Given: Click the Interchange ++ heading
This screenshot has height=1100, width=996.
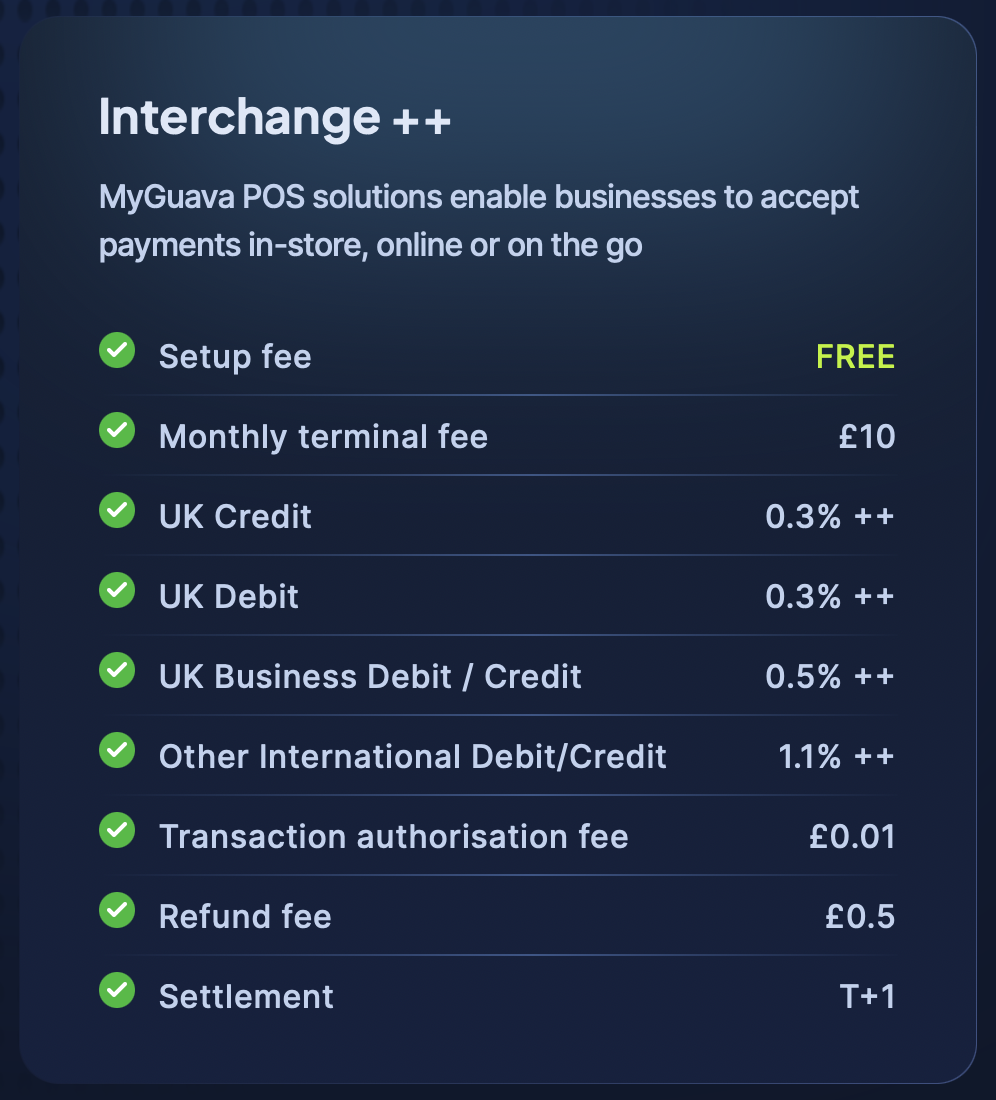Looking at the screenshot, I should tap(274, 118).
